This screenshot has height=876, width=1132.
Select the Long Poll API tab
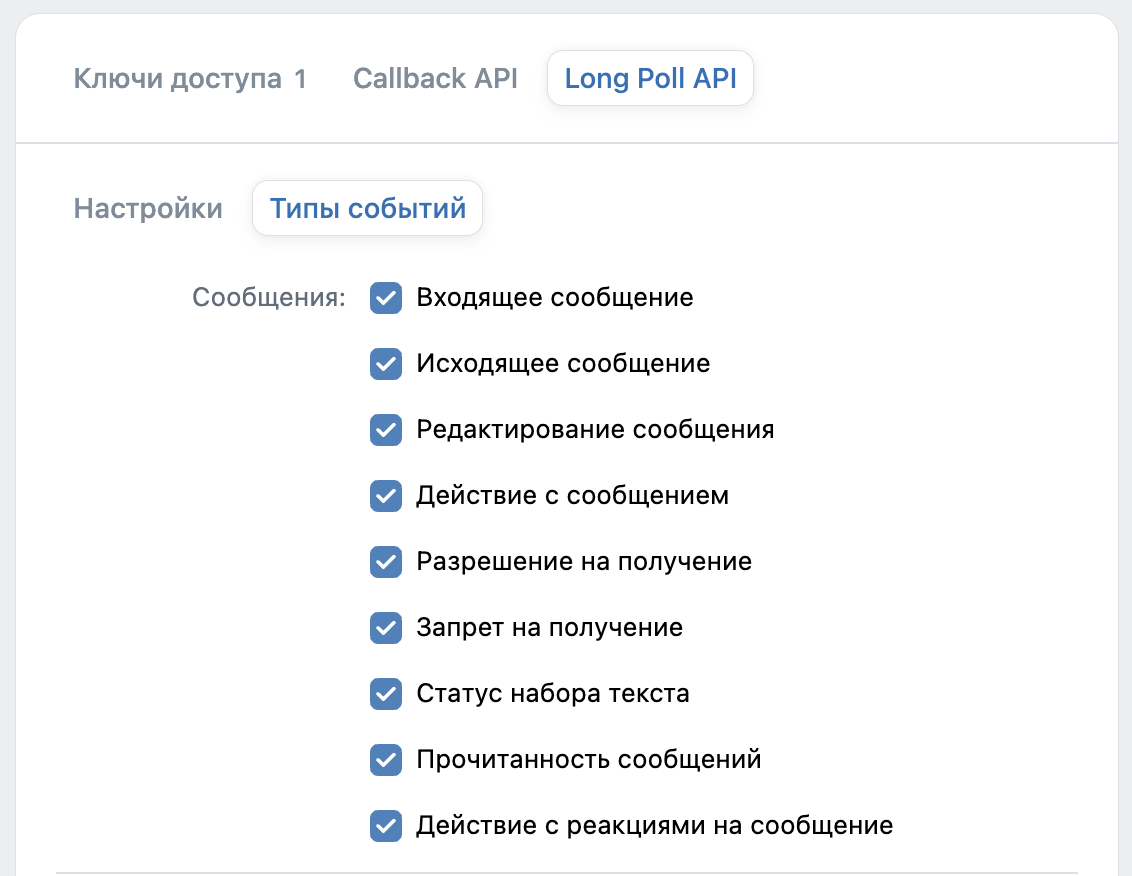click(650, 79)
